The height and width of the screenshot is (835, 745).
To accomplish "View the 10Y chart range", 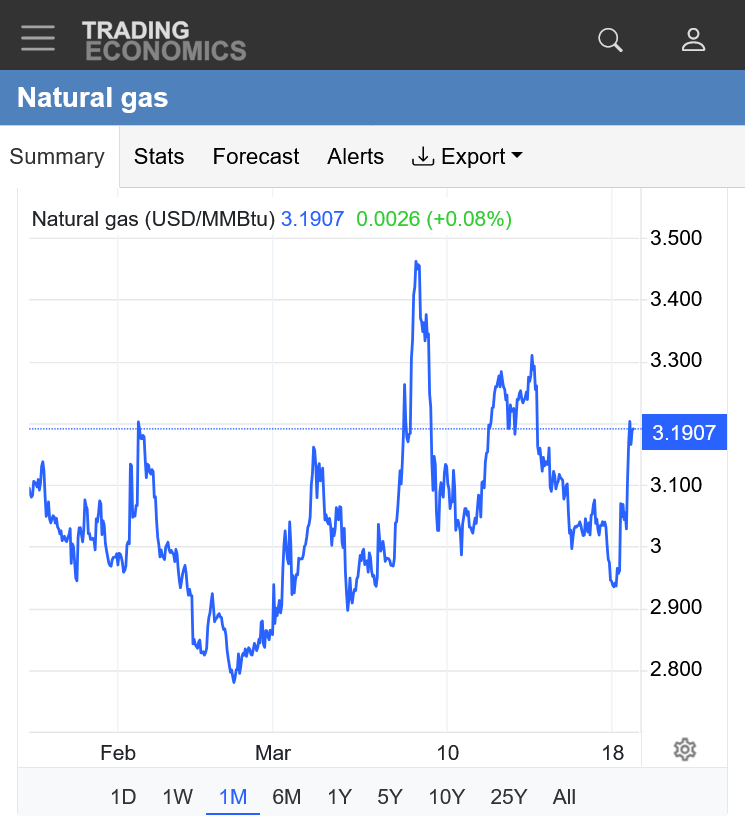I will click(446, 797).
